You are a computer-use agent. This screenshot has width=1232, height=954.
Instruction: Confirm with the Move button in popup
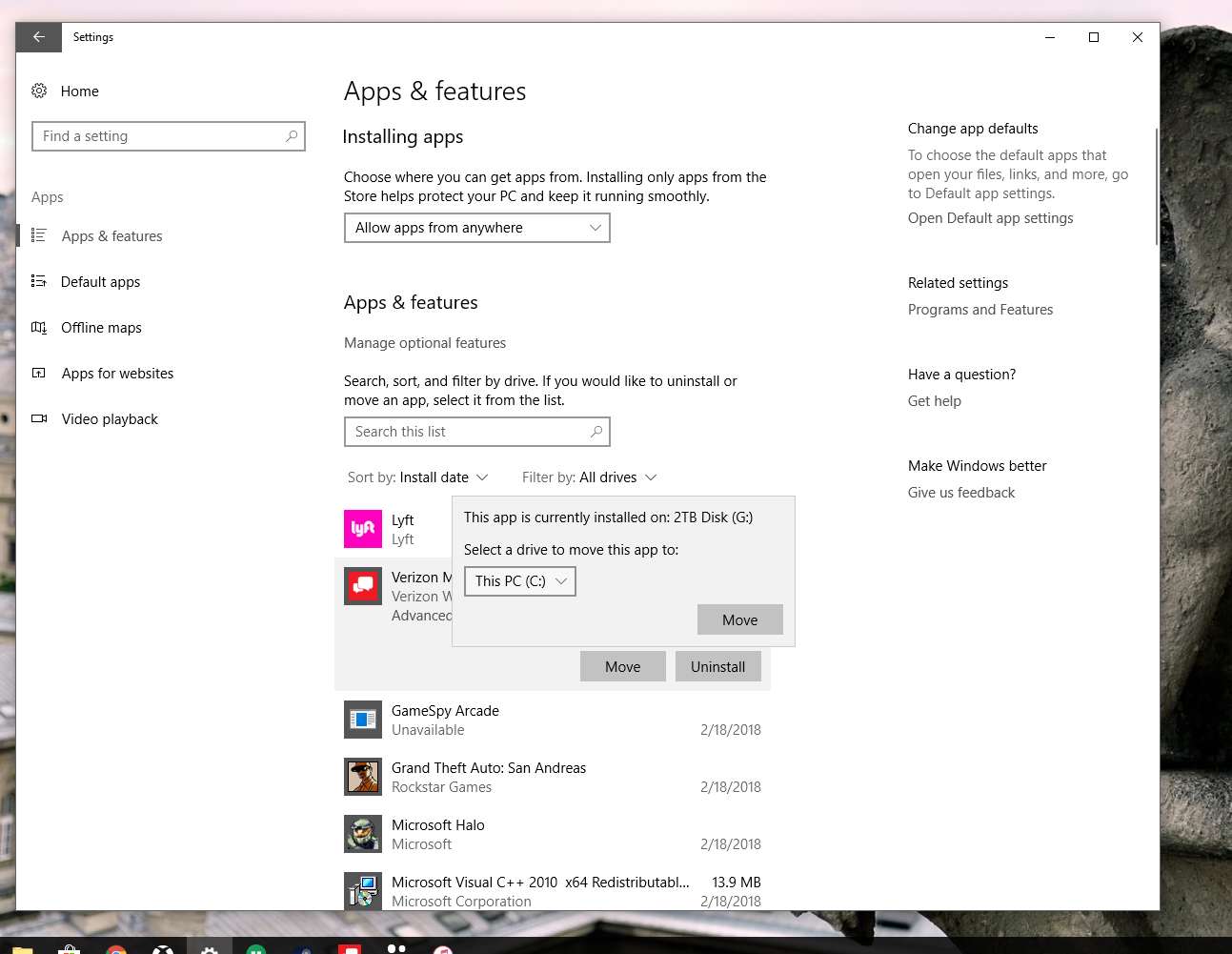pos(740,619)
